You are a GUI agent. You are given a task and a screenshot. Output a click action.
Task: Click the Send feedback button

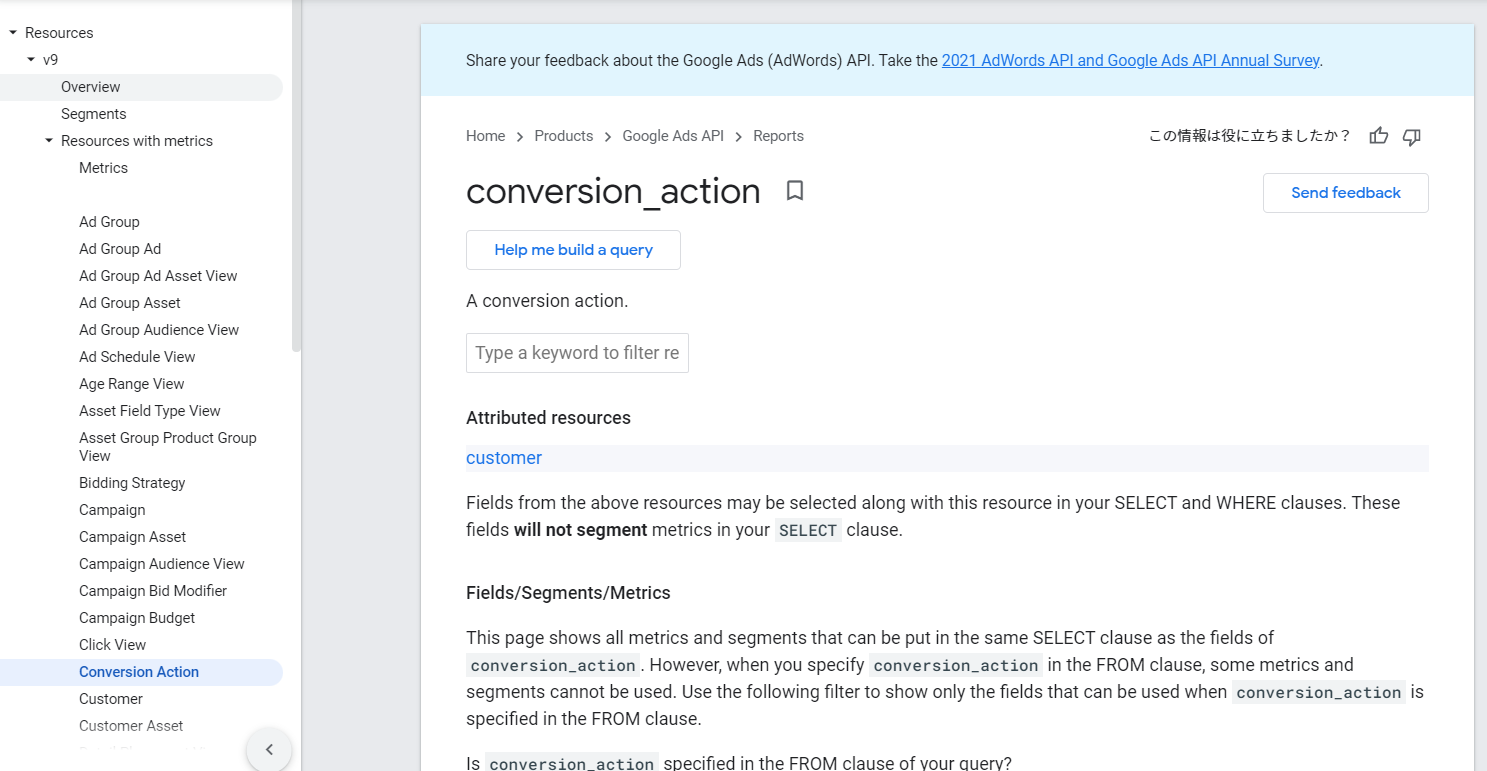1346,193
